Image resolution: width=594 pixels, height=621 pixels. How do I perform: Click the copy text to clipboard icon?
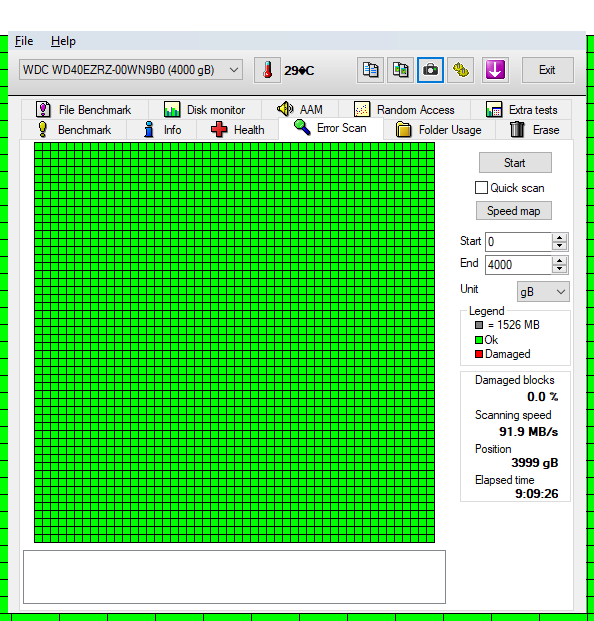pyautogui.click(x=370, y=70)
